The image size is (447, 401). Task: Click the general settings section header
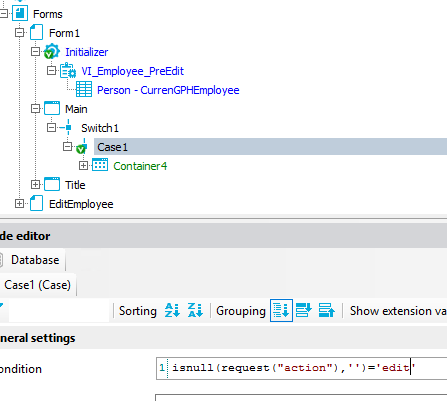coord(223,338)
